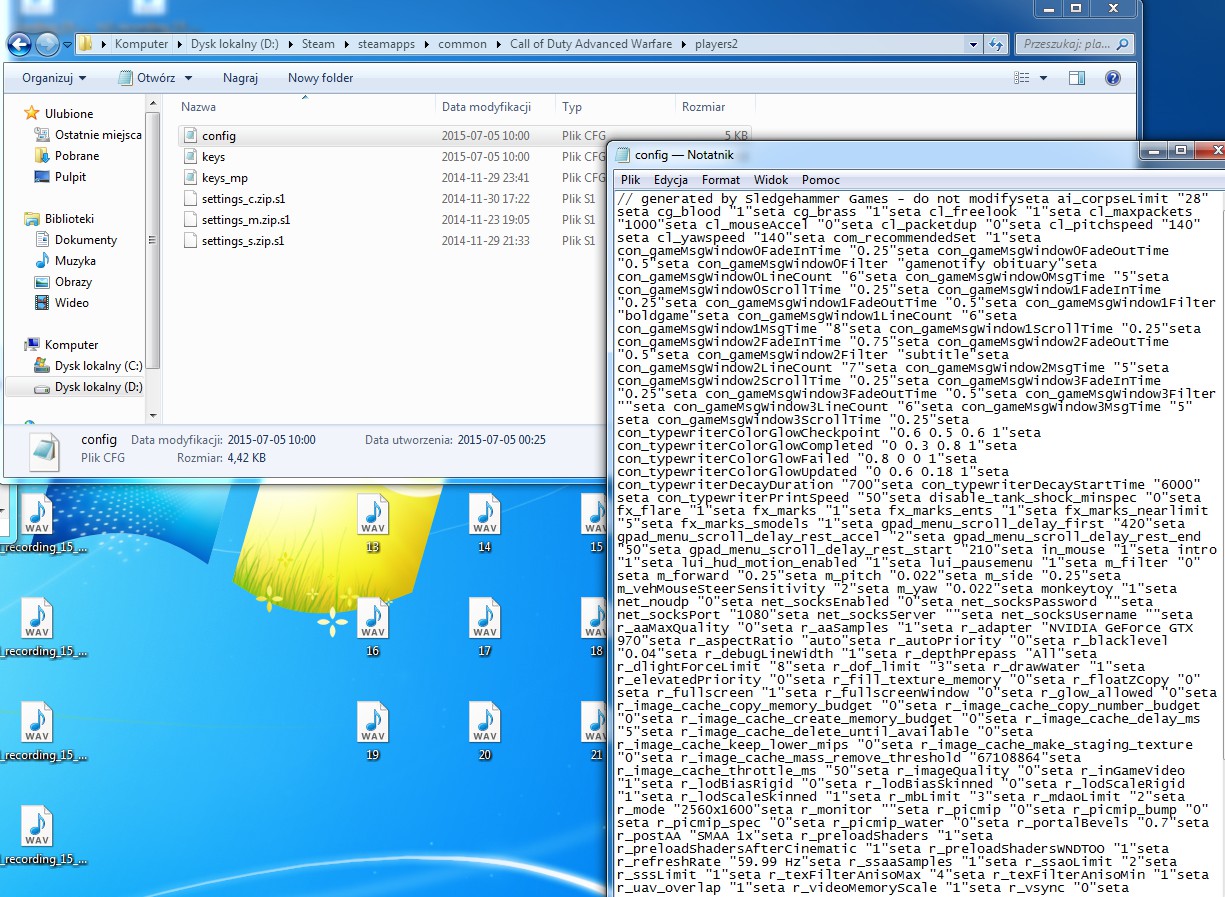This screenshot has height=897, width=1225.
Task: Open WAV file icon labeled 13
Action: (x=373, y=516)
